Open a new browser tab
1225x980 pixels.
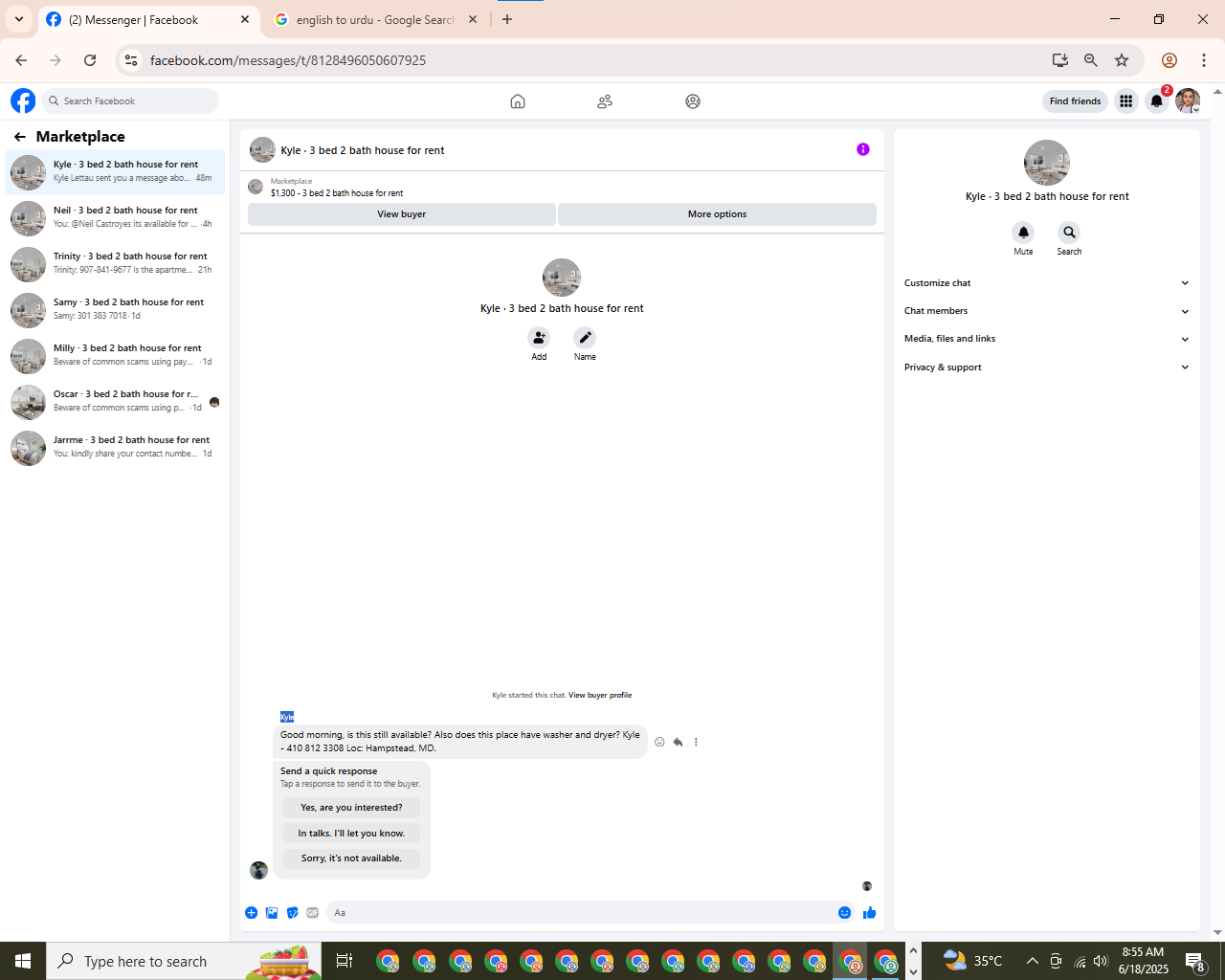click(x=507, y=19)
